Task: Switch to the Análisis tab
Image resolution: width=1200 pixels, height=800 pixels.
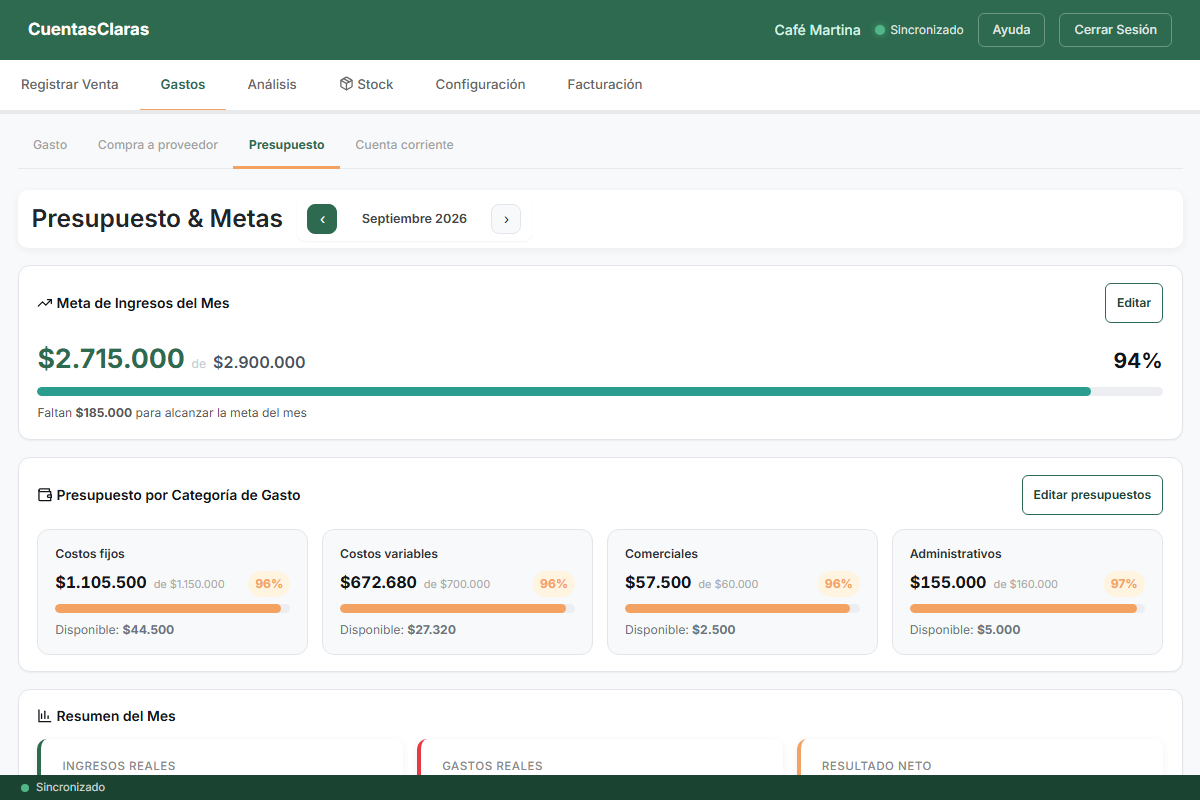Action: coord(272,85)
